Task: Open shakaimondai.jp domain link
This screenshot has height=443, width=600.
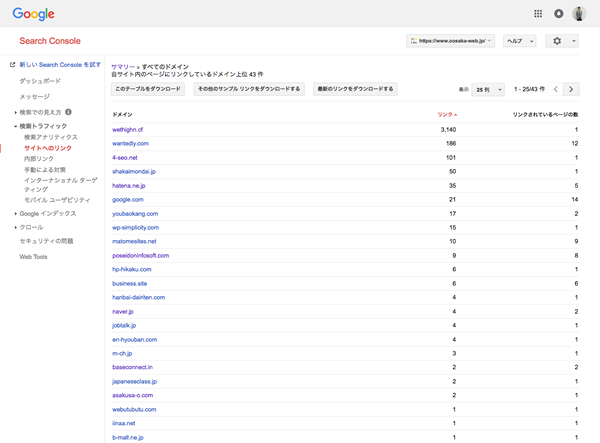Action: pyautogui.click(x=134, y=171)
